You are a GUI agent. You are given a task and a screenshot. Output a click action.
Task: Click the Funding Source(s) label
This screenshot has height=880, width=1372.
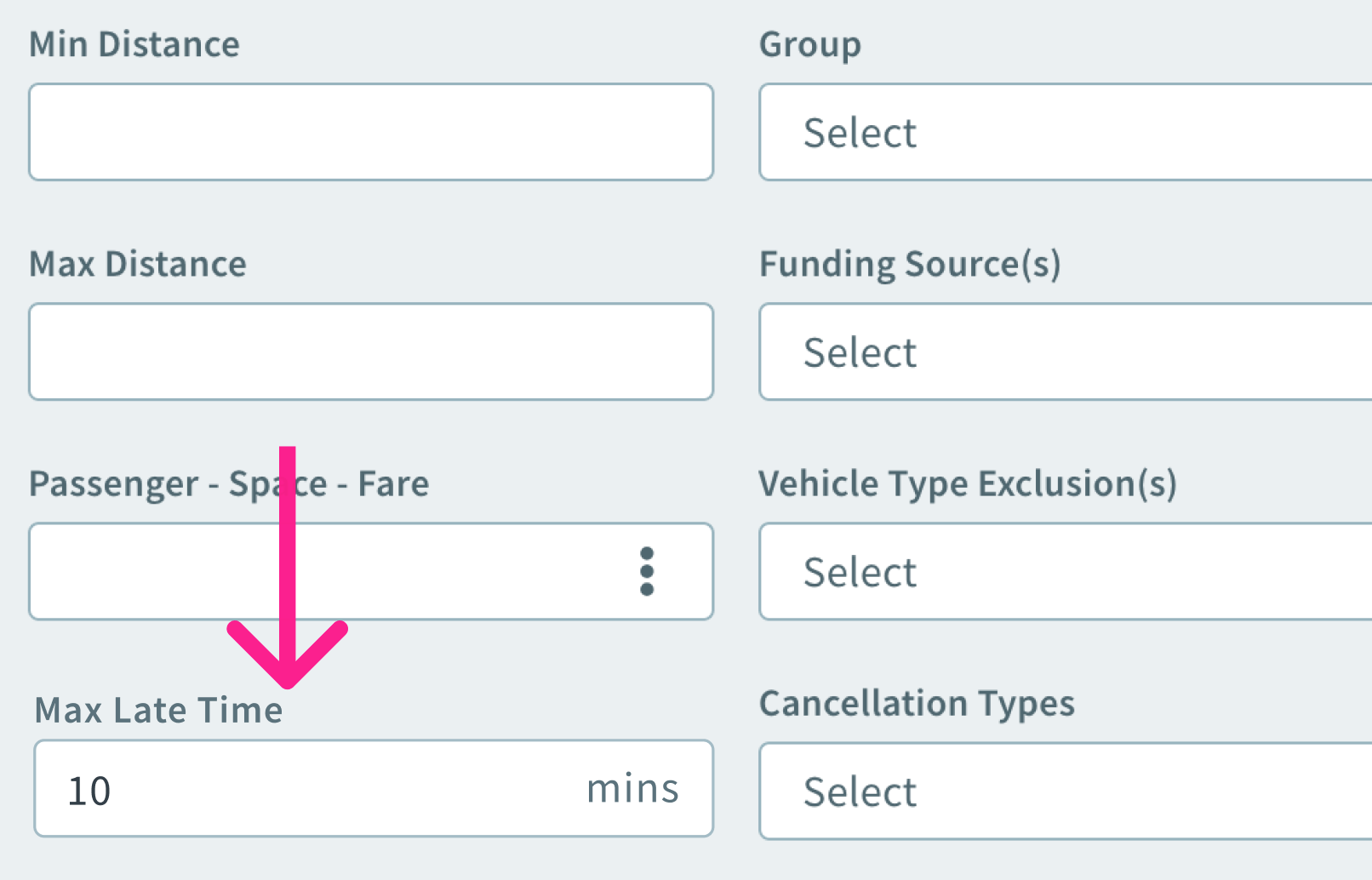pos(910,264)
